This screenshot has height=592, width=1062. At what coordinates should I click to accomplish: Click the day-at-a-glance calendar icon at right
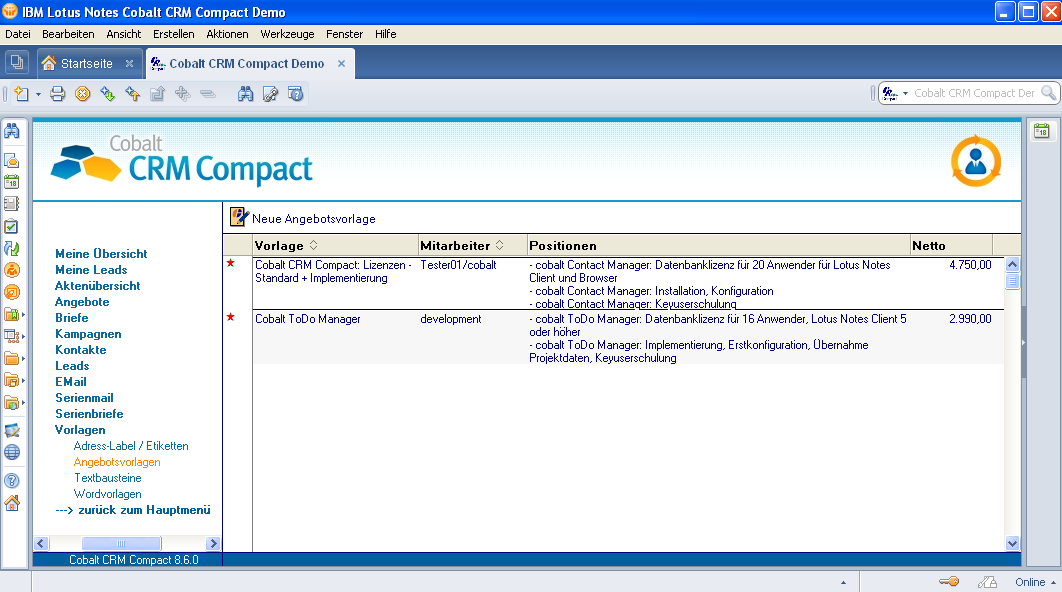click(1042, 131)
